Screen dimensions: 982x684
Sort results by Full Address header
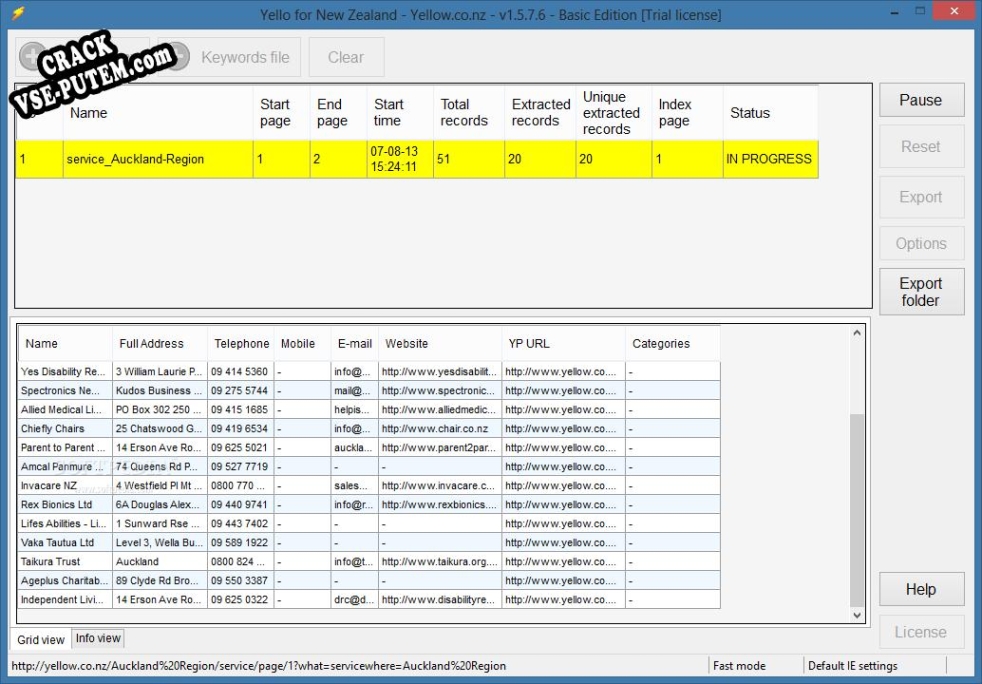(160, 344)
